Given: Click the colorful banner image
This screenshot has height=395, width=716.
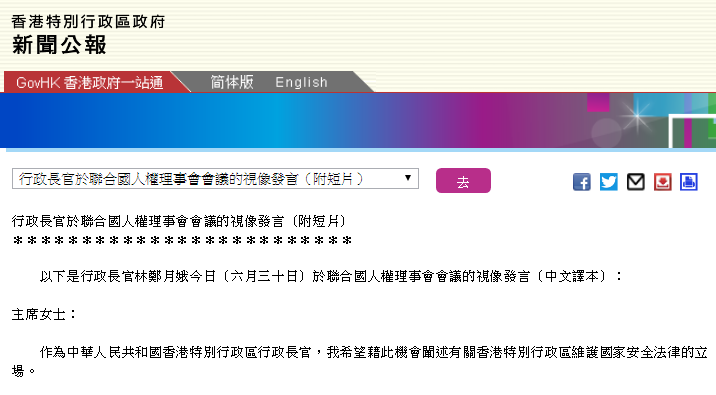Looking at the screenshot, I should [x=358, y=121].
